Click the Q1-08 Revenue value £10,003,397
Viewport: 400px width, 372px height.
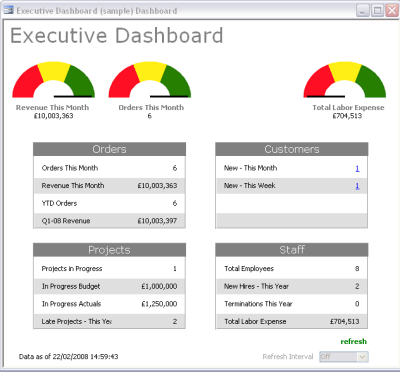point(157,221)
